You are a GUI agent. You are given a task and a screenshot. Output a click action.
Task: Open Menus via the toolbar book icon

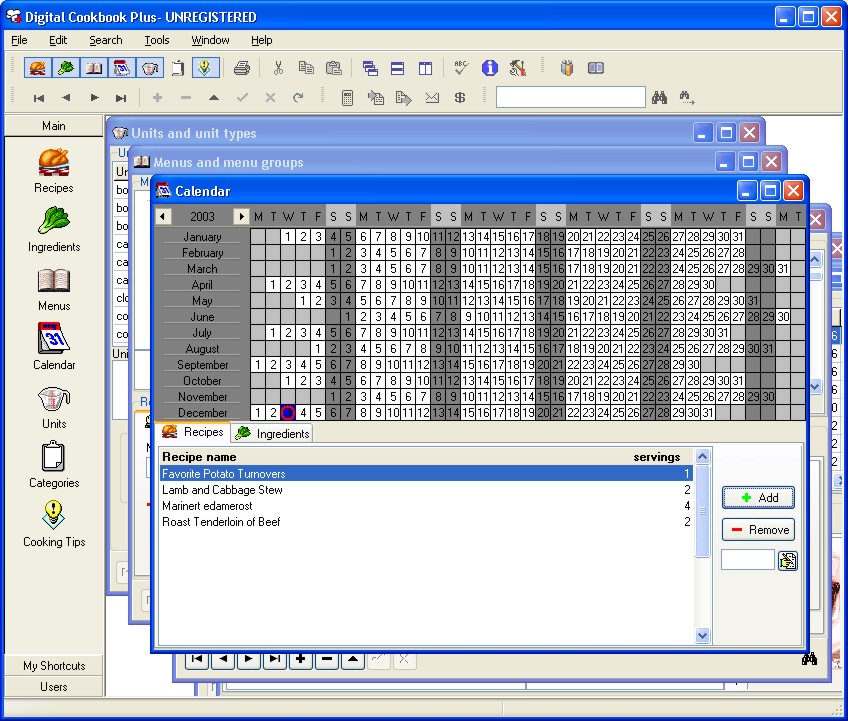94,68
